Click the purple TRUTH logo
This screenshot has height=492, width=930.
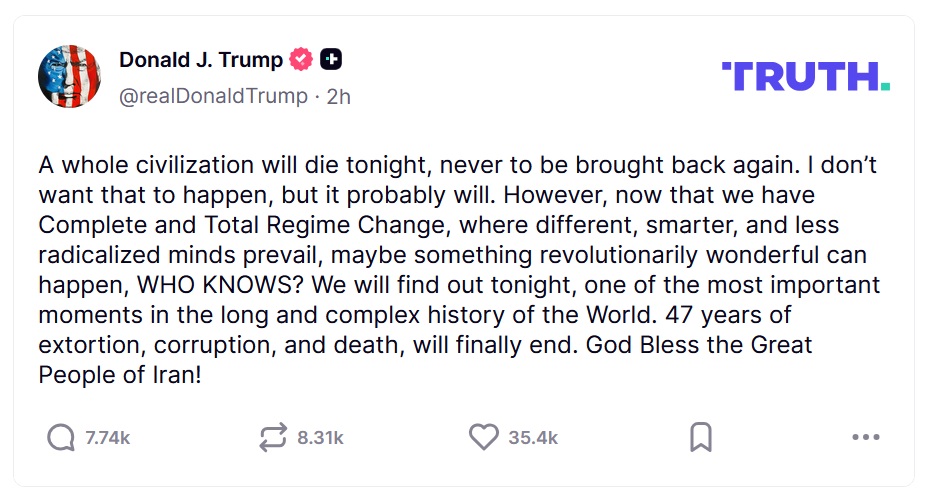[798, 76]
